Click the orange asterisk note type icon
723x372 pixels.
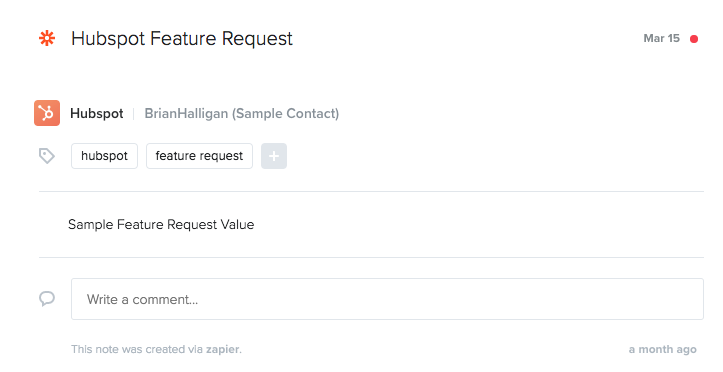point(47,38)
